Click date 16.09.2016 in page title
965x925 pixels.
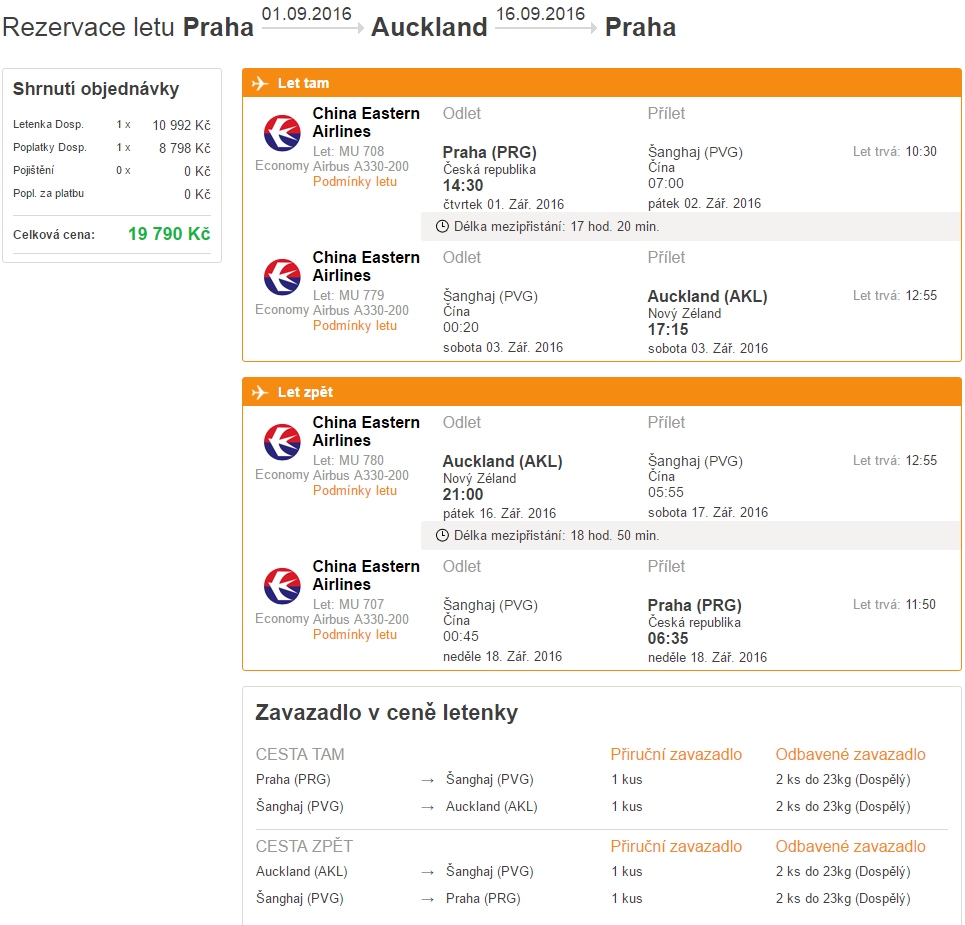click(x=540, y=14)
